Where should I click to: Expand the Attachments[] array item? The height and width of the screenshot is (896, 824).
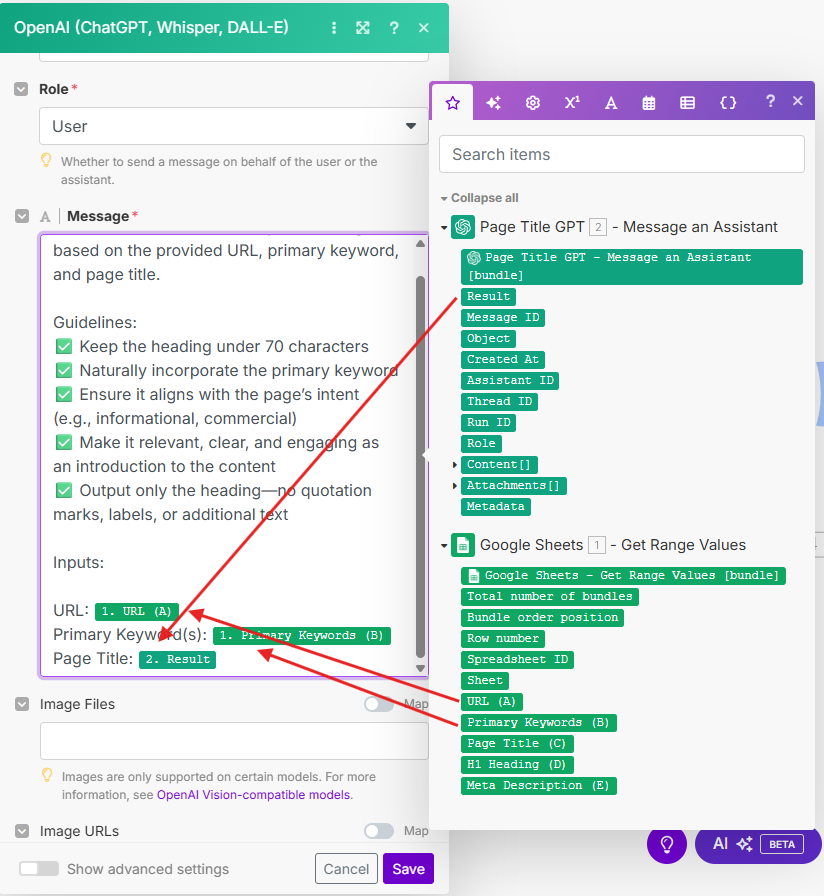click(x=454, y=486)
